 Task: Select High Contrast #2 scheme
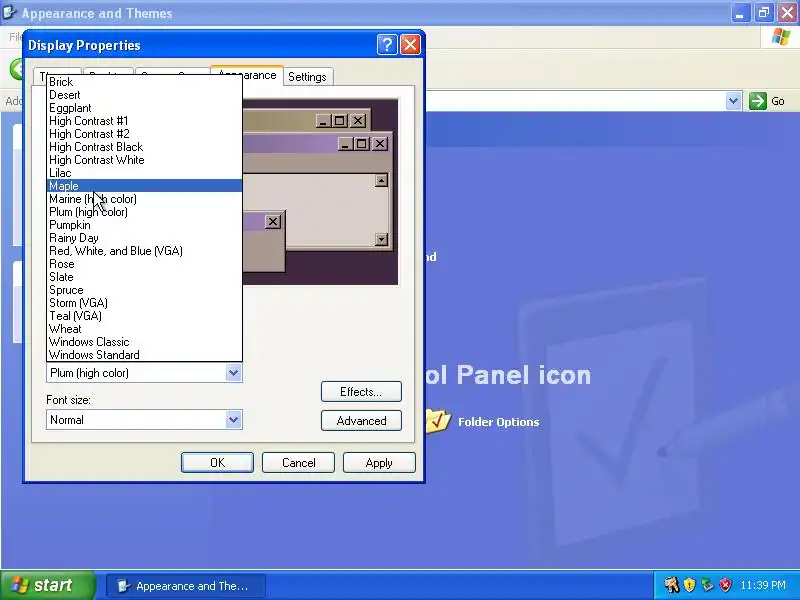pyautogui.click(x=144, y=134)
